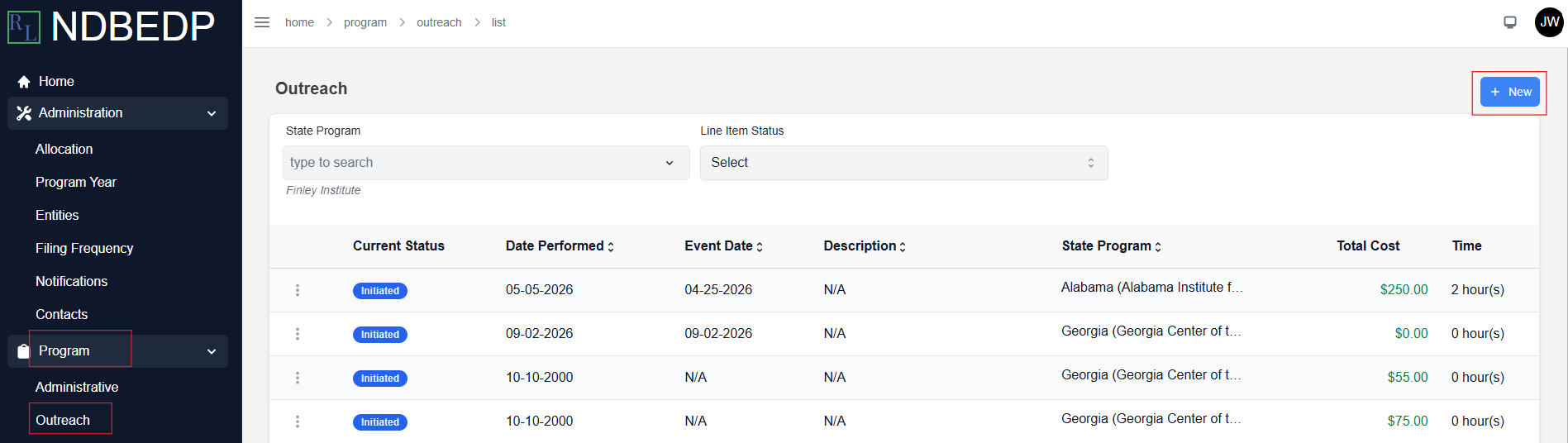1568x443 pixels.
Task: Click the Administration tools icon
Action: click(x=24, y=113)
